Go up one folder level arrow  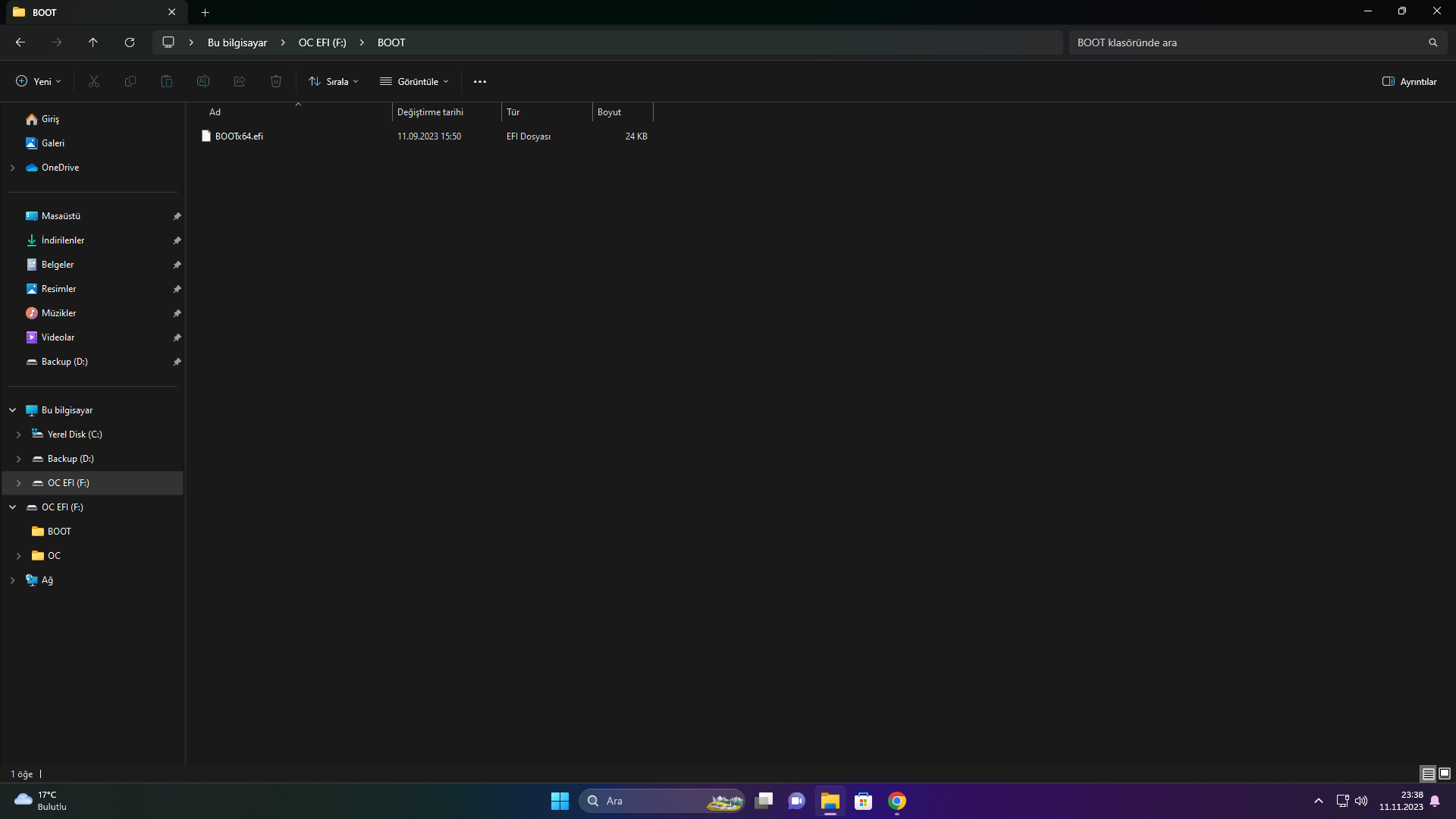pos(93,42)
